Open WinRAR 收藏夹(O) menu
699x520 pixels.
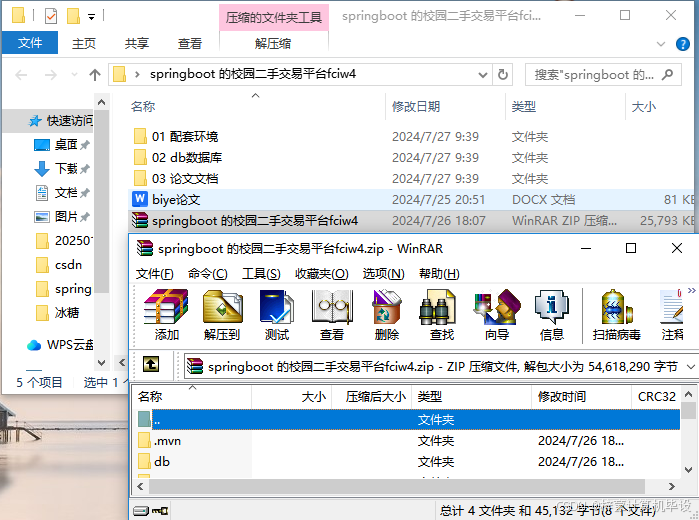pyautogui.click(x=321, y=273)
